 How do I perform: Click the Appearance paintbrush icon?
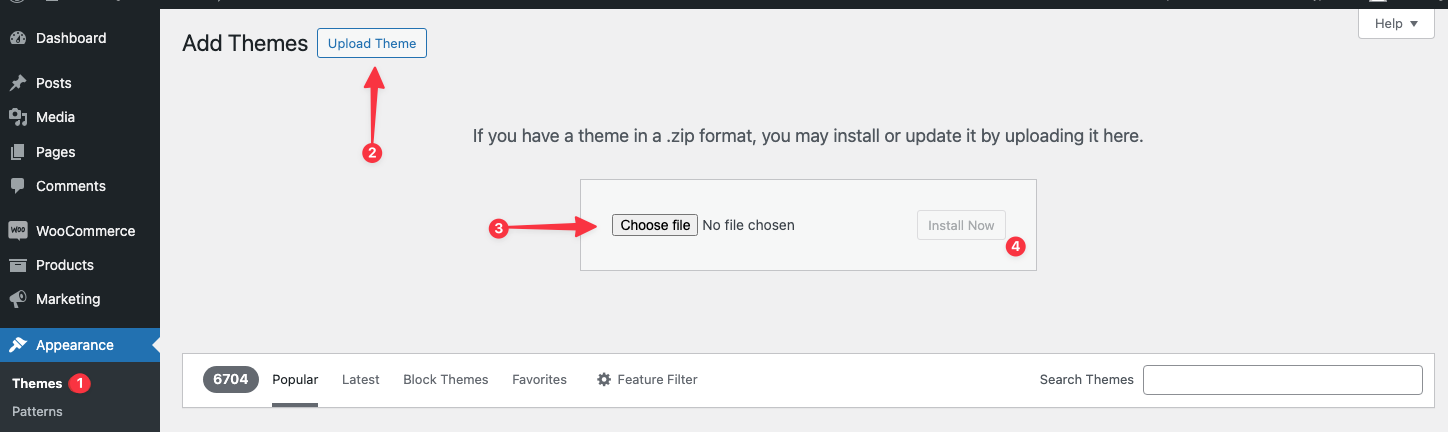[x=18, y=345]
